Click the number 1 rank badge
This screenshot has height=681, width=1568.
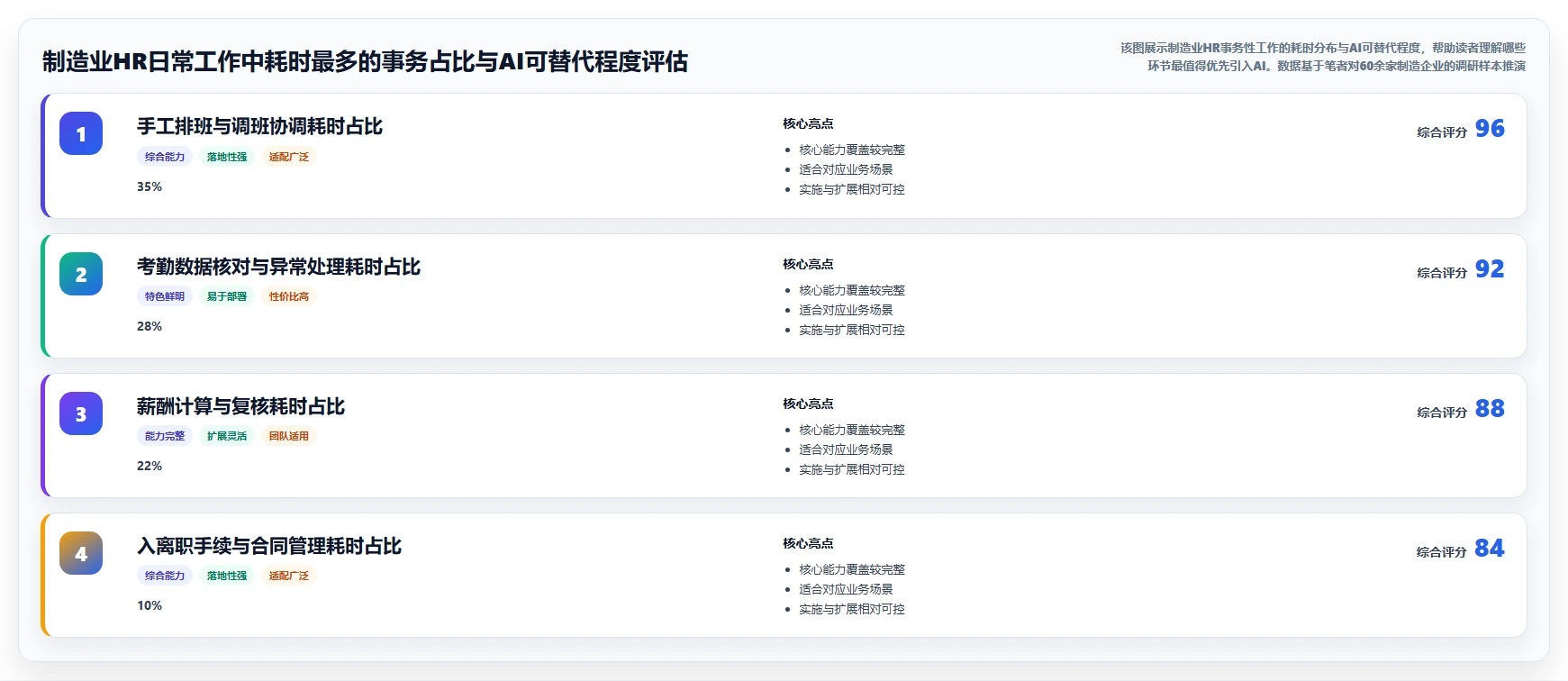coord(81,133)
